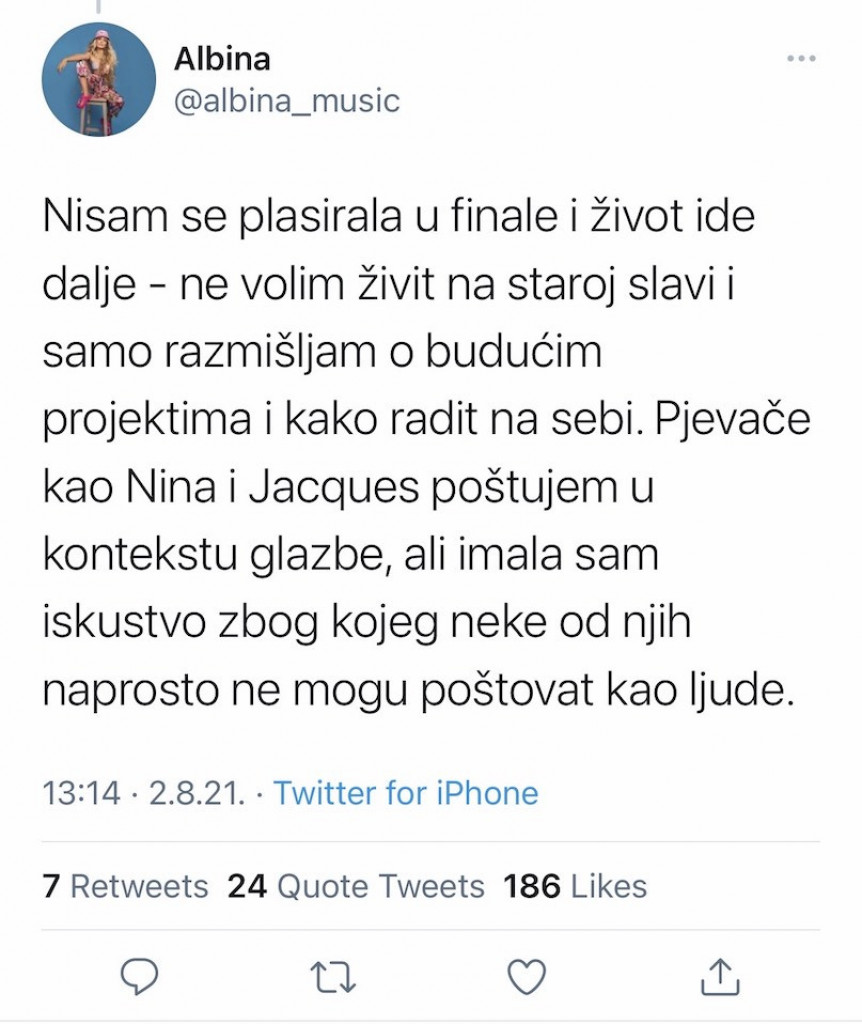The image size is (862, 1024).
Task: Tap the reply speech bubble icon
Action: pos(140,976)
